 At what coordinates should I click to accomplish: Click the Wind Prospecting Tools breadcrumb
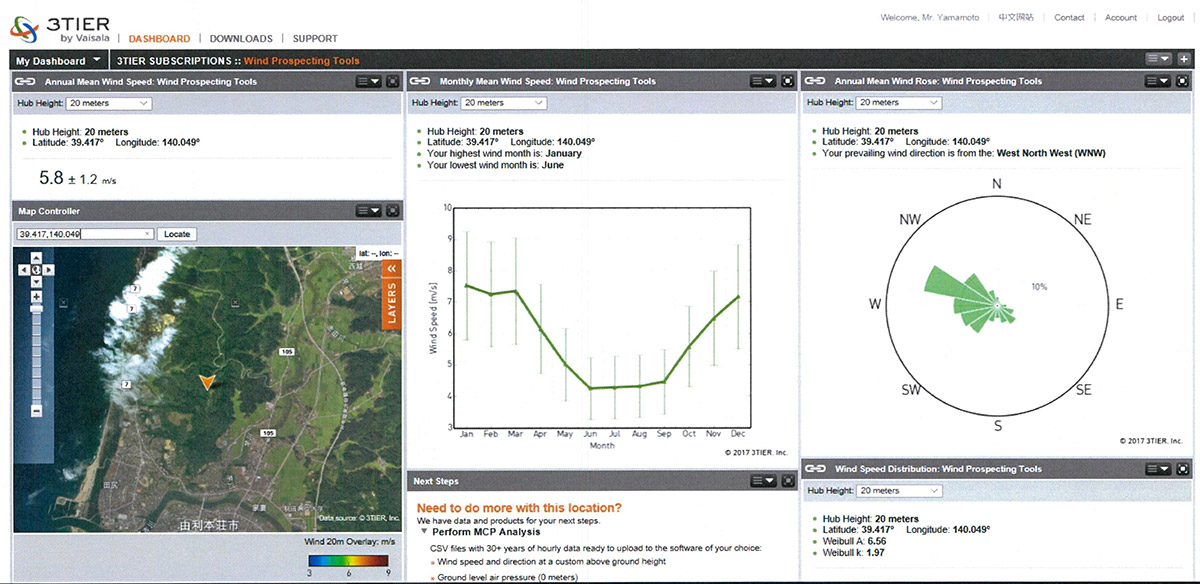302,61
